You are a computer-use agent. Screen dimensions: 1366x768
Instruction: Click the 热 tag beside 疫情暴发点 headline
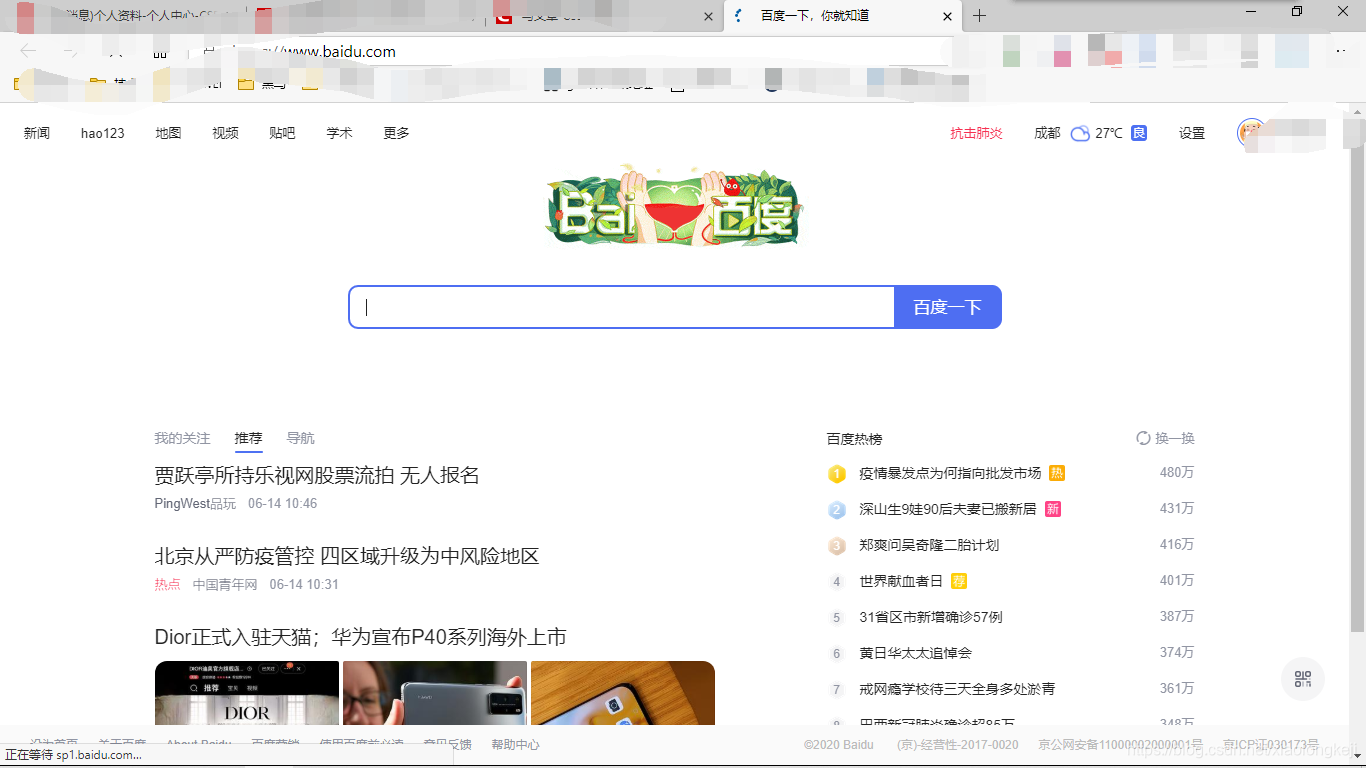[x=1057, y=473]
